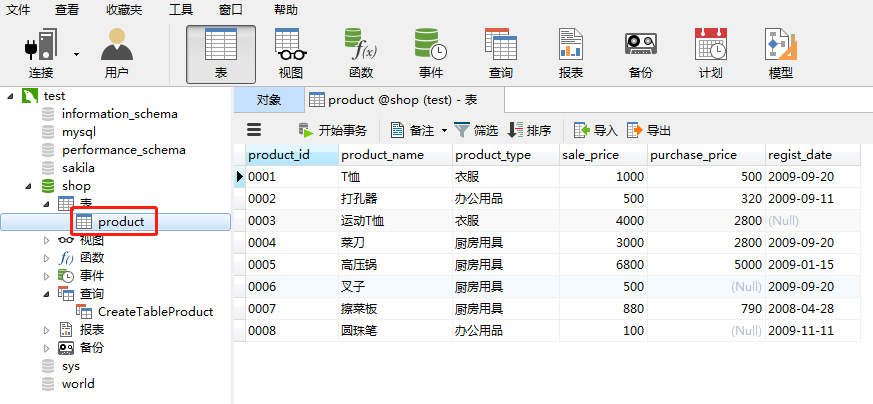Open the hamburger menu in table toolbar
Viewport: 873px width, 404px height.
(x=254, y=130)
